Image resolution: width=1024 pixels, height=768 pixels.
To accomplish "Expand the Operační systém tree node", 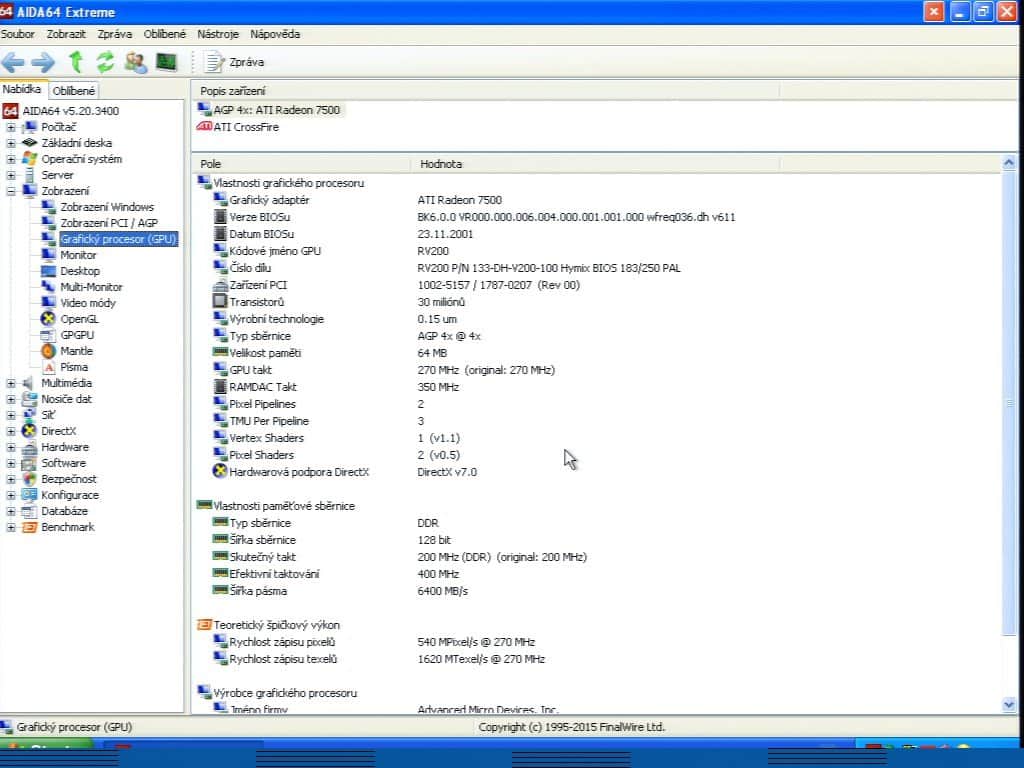I will [x=10, y=159].
